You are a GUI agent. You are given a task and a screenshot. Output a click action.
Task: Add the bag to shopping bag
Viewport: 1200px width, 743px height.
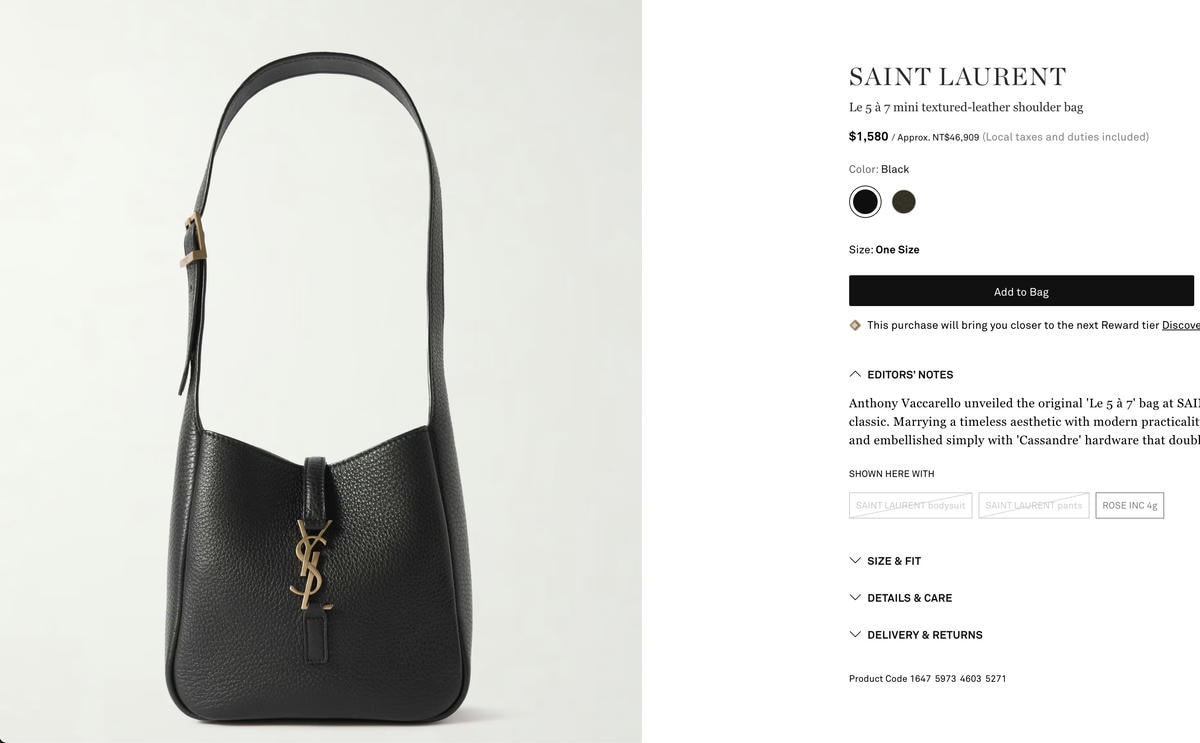click(x=1021, y=291)
